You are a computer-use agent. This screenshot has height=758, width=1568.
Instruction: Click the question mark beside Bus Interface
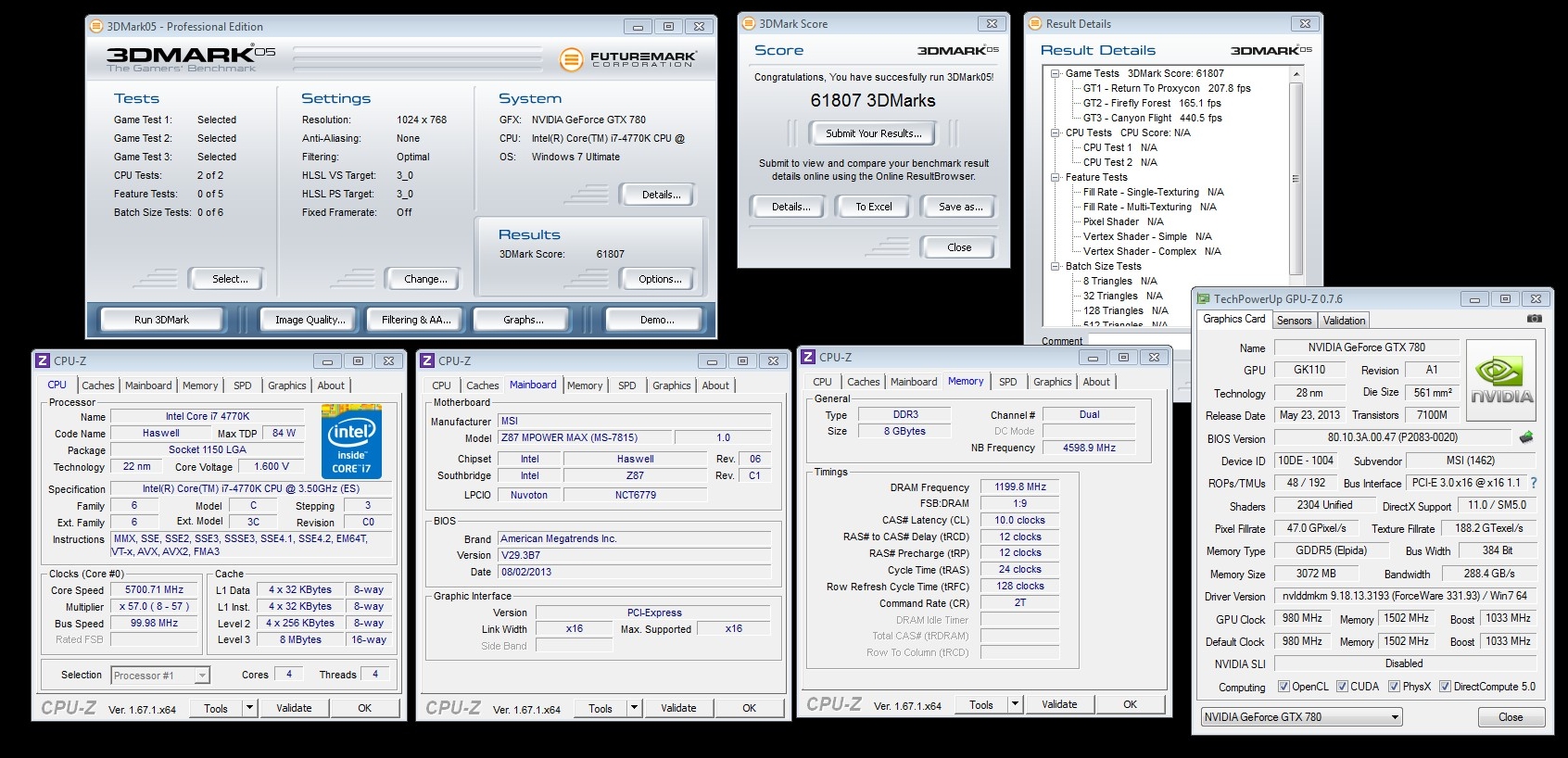pyautogui.click(x=1534, y=483)
